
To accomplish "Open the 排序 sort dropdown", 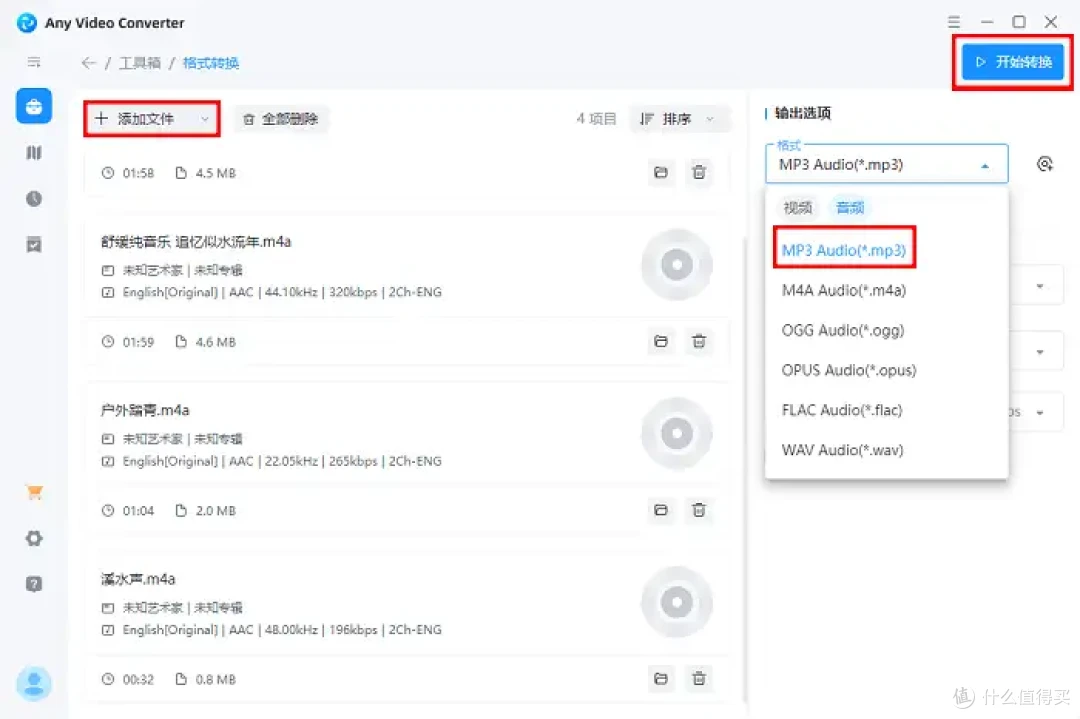I will point(678,119).
